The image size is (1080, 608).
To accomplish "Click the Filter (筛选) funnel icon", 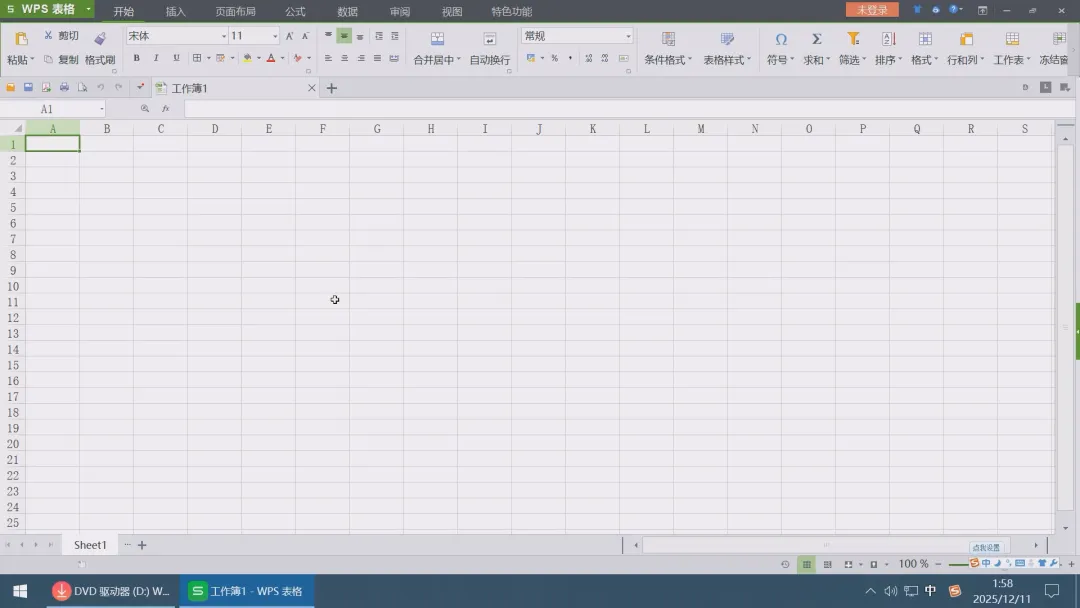I will click(x=853, y=39).
